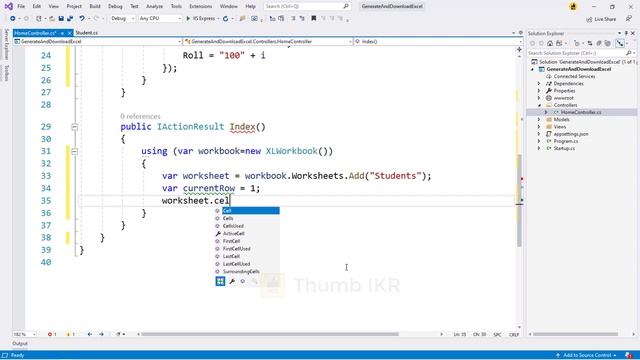Open the File menu
This screenshot has width=640, height=360.
click(x=21, y=6)
